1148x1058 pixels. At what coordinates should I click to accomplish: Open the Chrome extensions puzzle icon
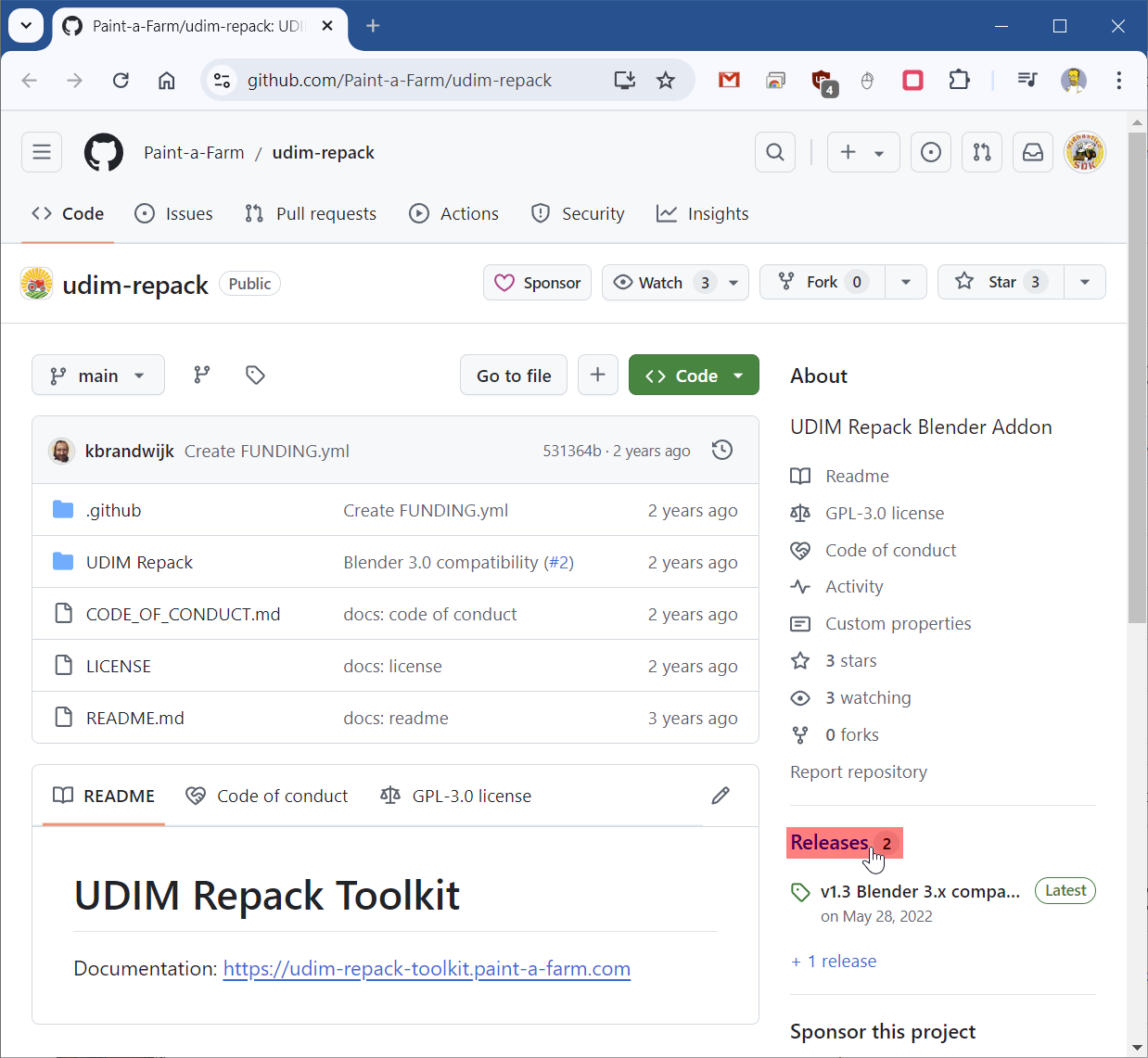[x=960, y=80]
